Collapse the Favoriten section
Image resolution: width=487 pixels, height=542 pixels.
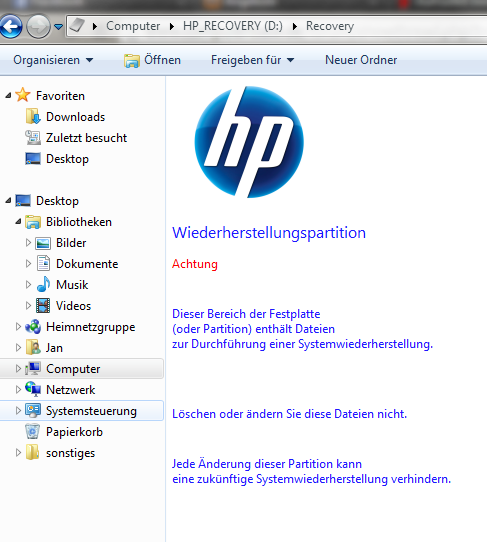point(8,96)
